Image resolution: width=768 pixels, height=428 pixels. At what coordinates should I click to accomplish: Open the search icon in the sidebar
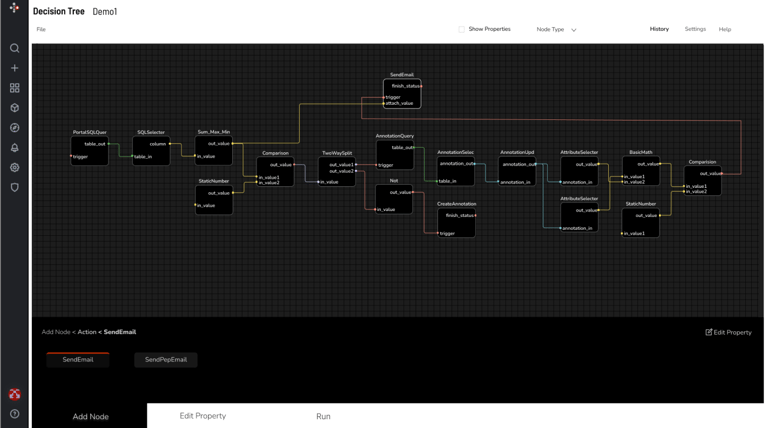coord(15,48)
